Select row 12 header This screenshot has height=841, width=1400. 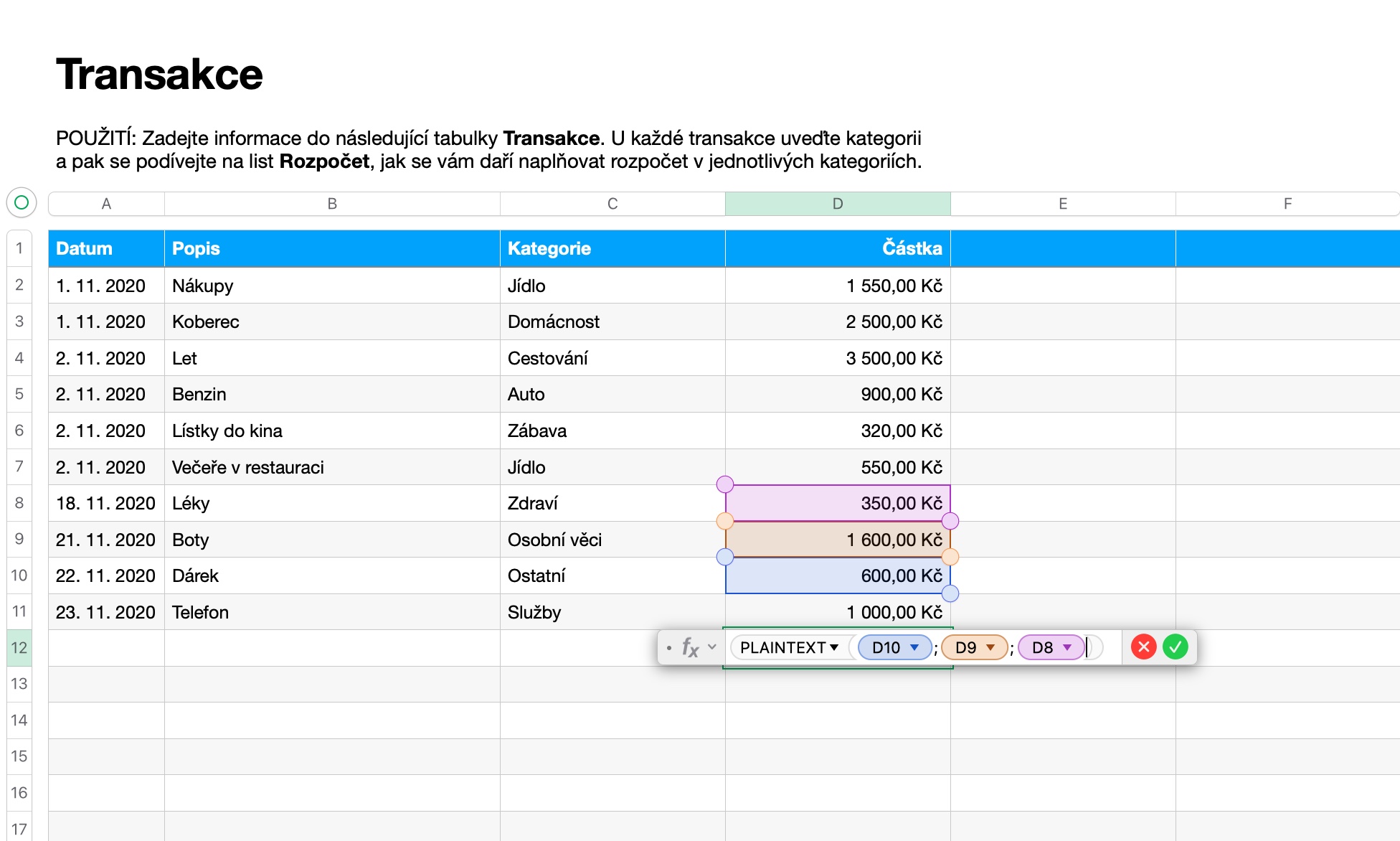pos(19,648)
